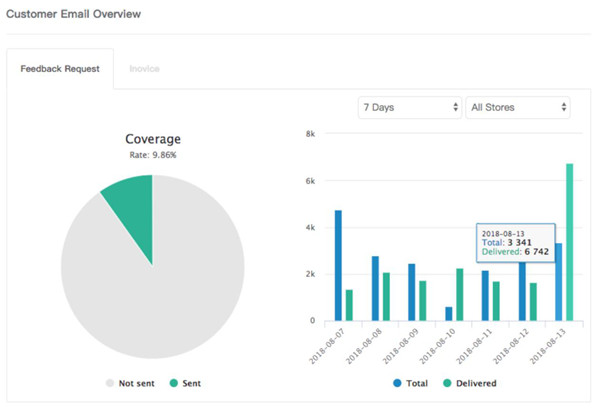Open the Invoice tab
Image resolution: width=600 pixels, height=412 pixels.
[x=142, y=69]
